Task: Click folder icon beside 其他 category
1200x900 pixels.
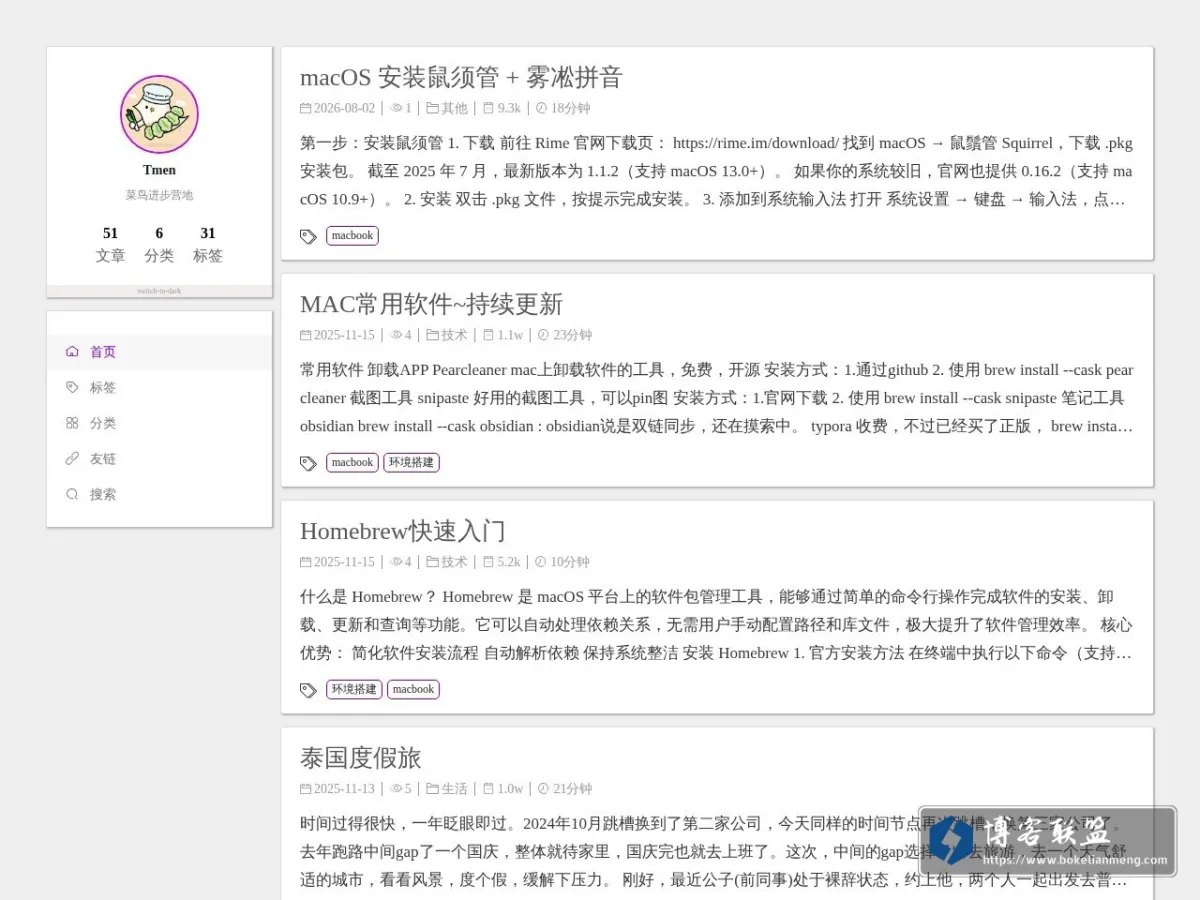Action: (433, 108)
